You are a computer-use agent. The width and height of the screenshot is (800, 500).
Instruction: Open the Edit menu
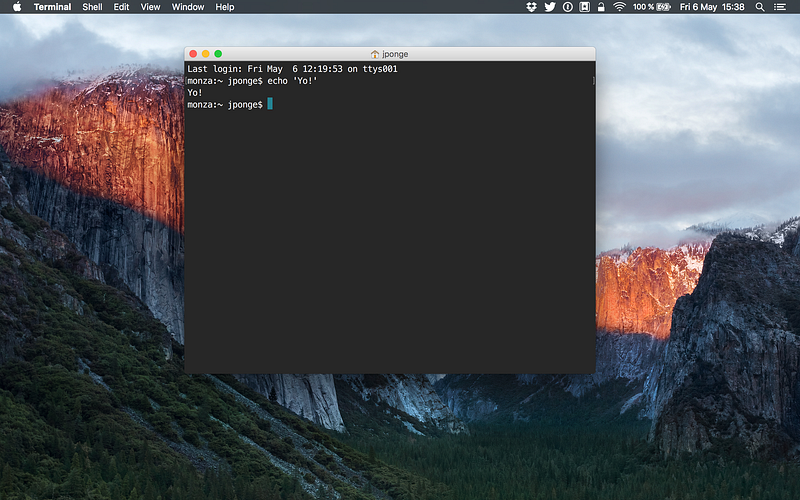tap(121, 7)
